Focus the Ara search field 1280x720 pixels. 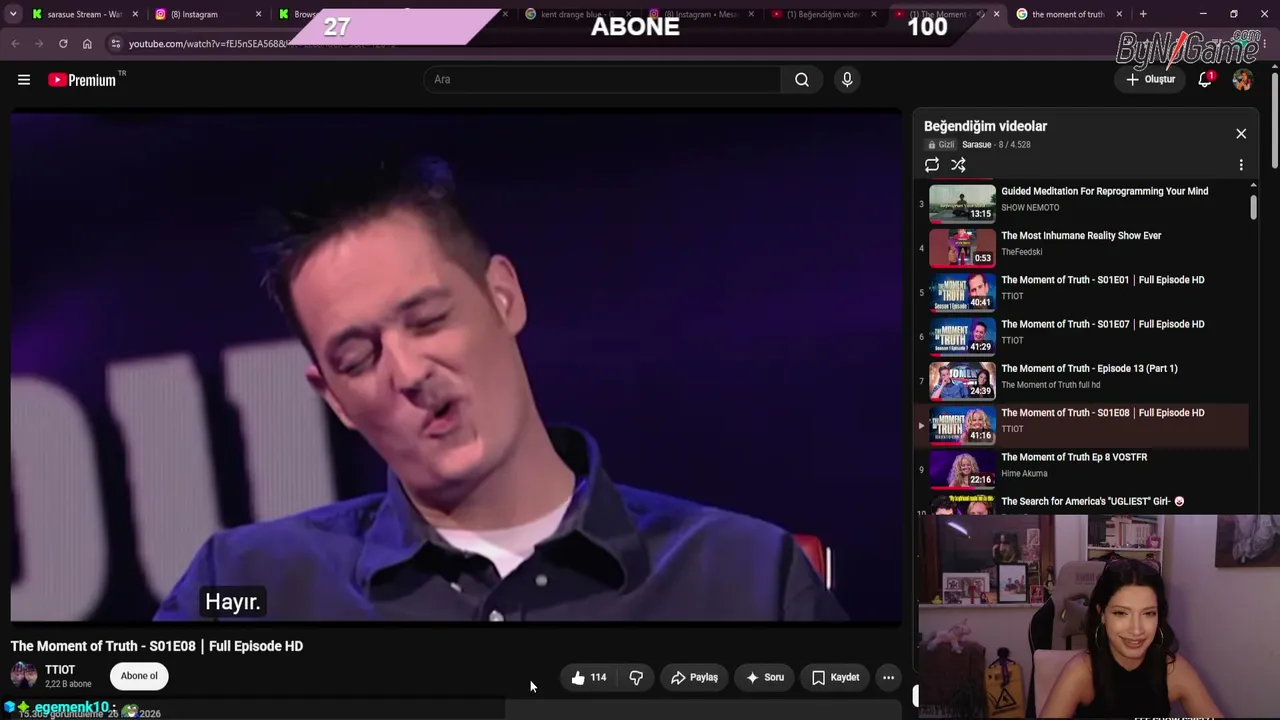coord(603,80)
